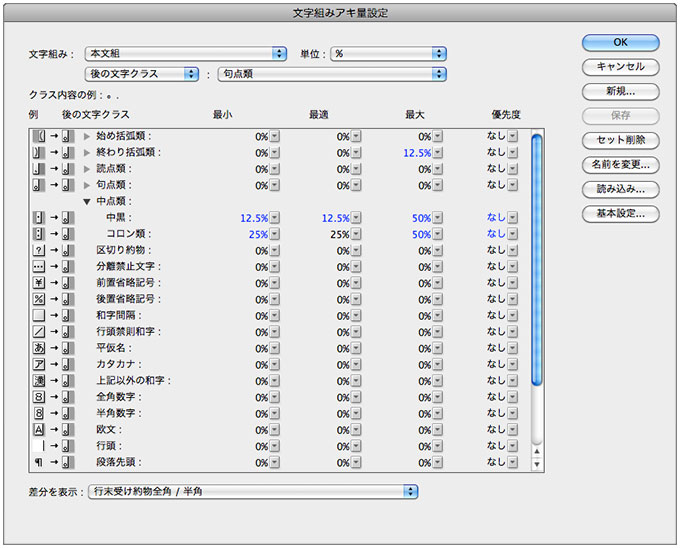Click the pilcrow icon in 段落先頭 row

coord(39,463)
